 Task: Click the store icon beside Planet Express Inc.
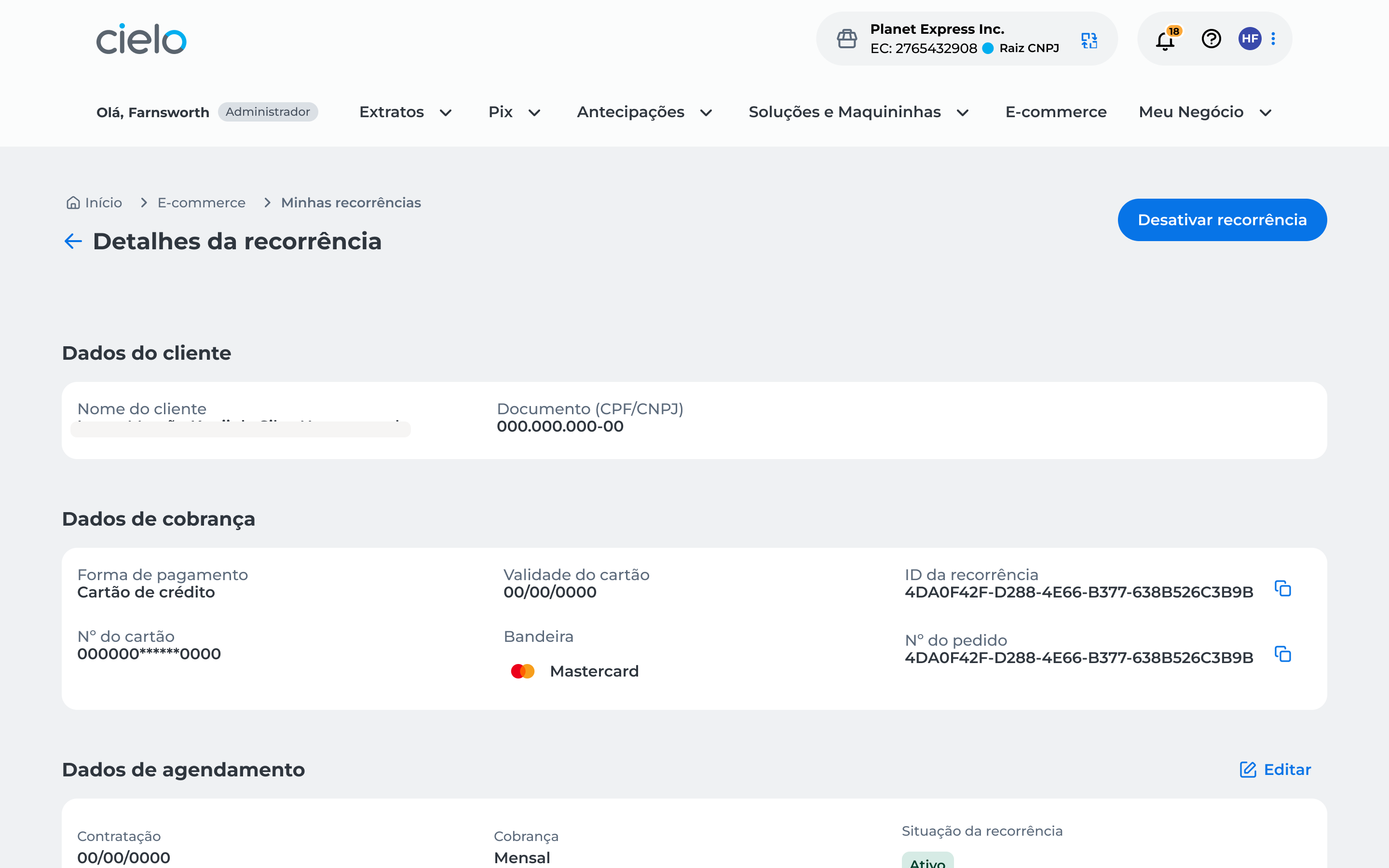click(x=848, y=39)
